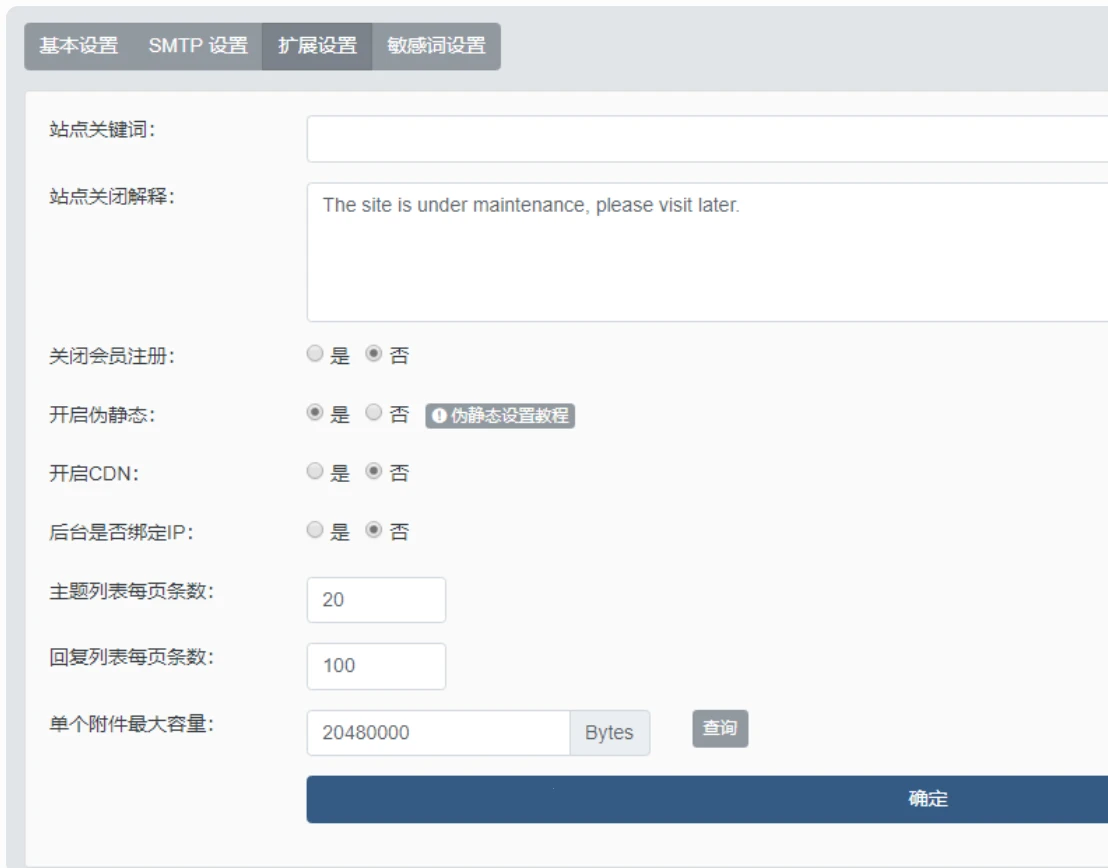
Task: Select 是 to close member registration
Action: (x=315, y=350)
